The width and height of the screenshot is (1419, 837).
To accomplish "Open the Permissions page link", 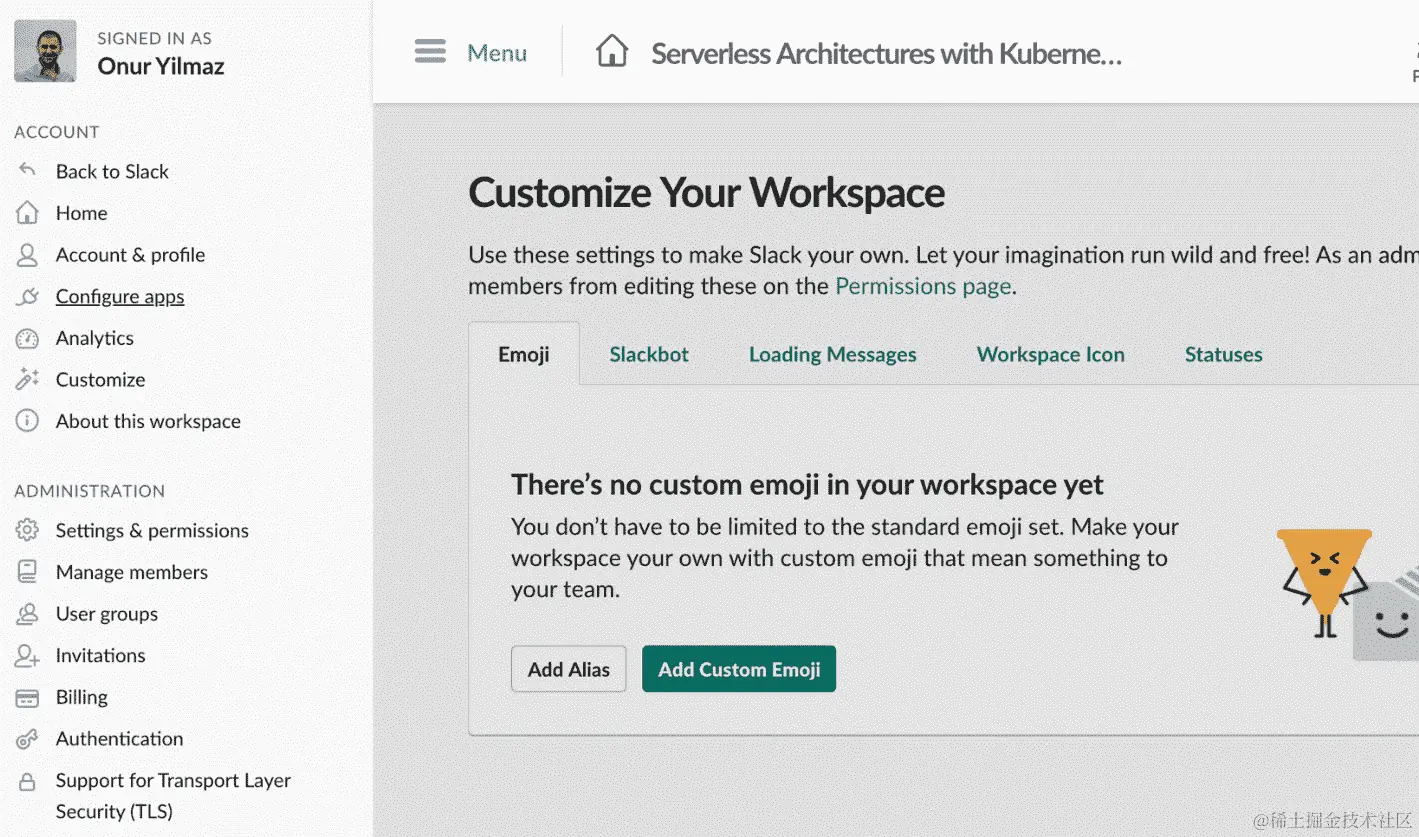I will [924, 286].
